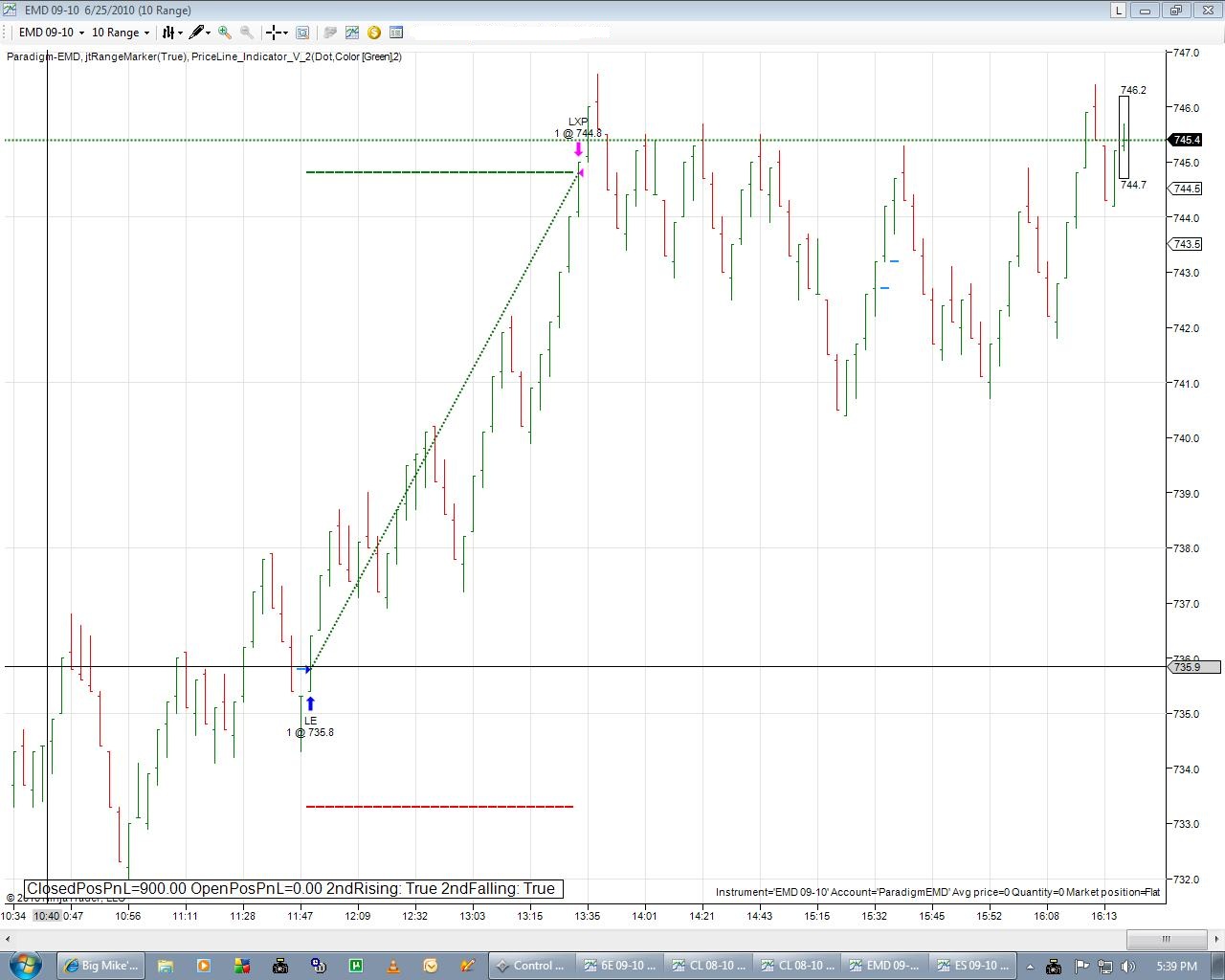This screenshot has height=980, width=1225.
Task: Click the Paradigm-EMD indicator label text
Action: pos(43,56)
